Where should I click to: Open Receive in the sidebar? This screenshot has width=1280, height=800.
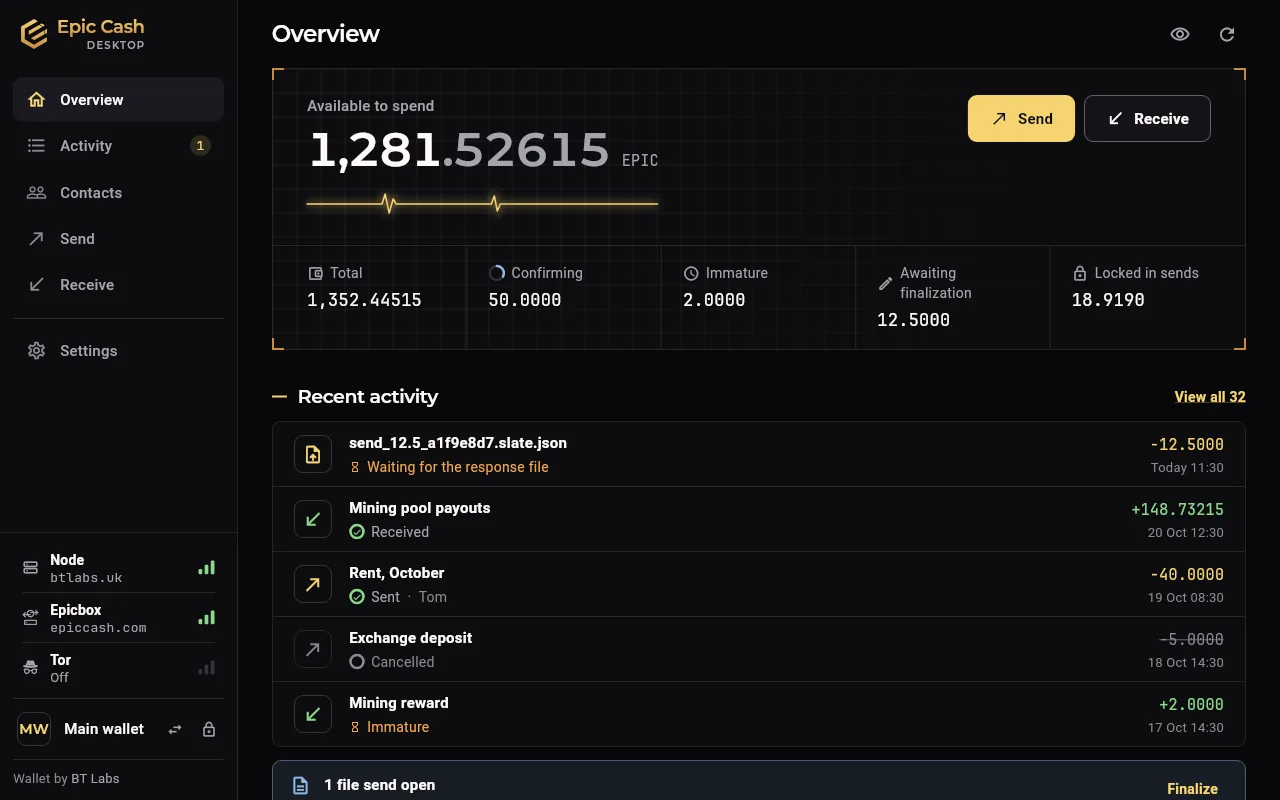click(118, 285)
